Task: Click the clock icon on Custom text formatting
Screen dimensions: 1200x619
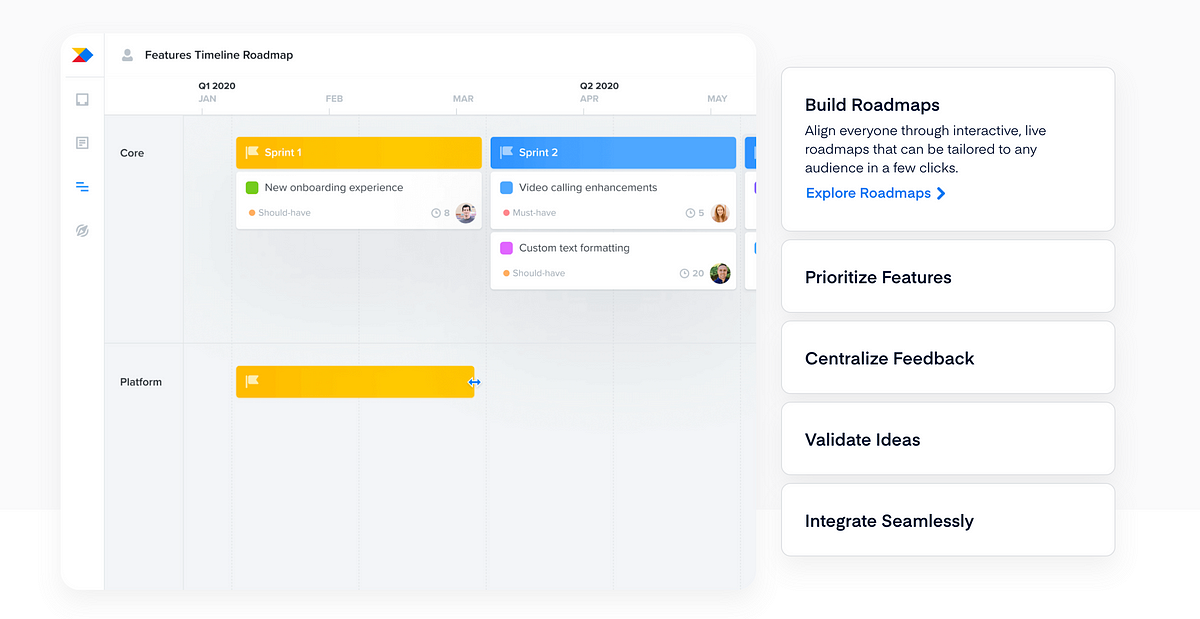Action: (x=684, y=273)
